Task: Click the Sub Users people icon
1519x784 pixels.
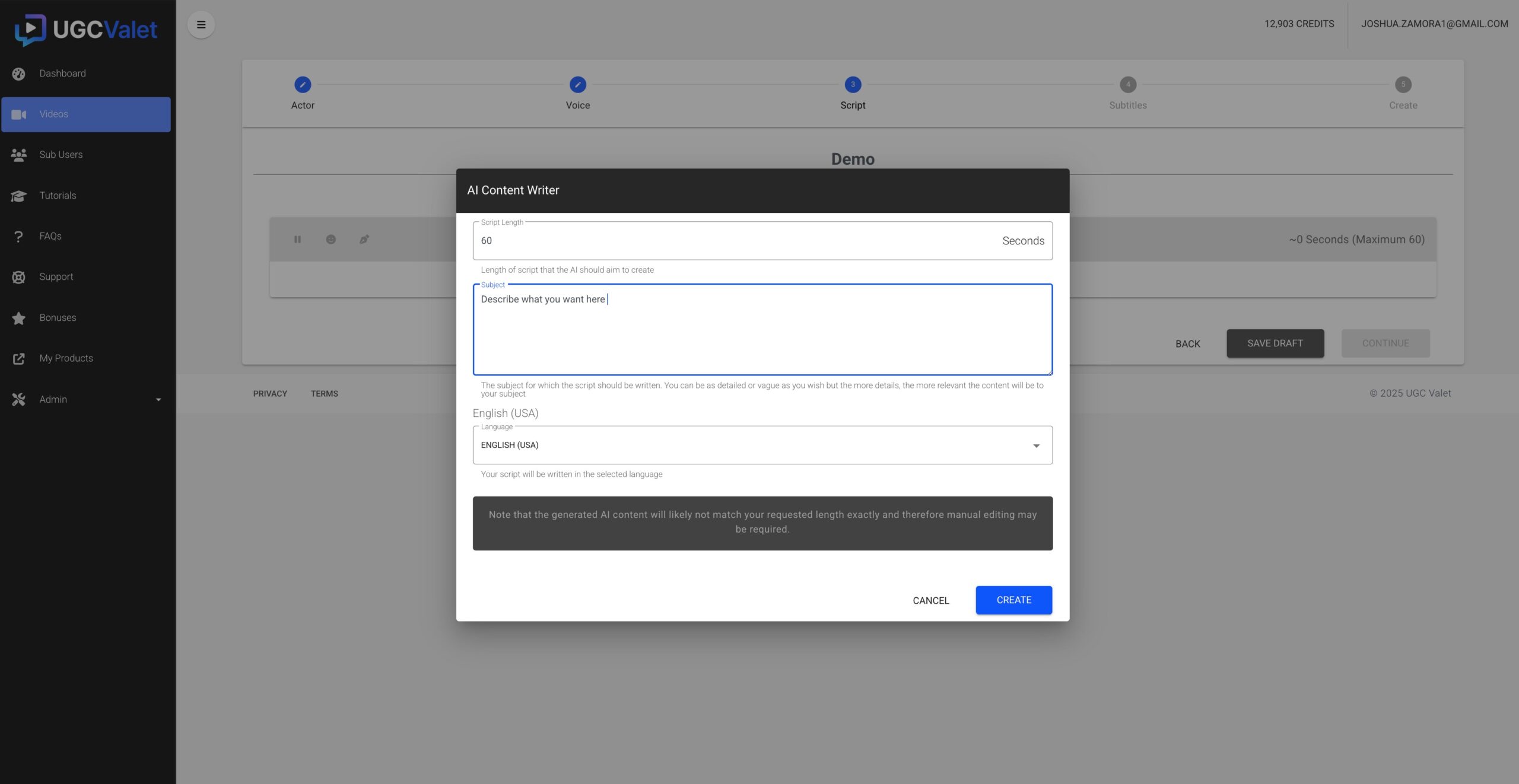Action: (18, 155)
